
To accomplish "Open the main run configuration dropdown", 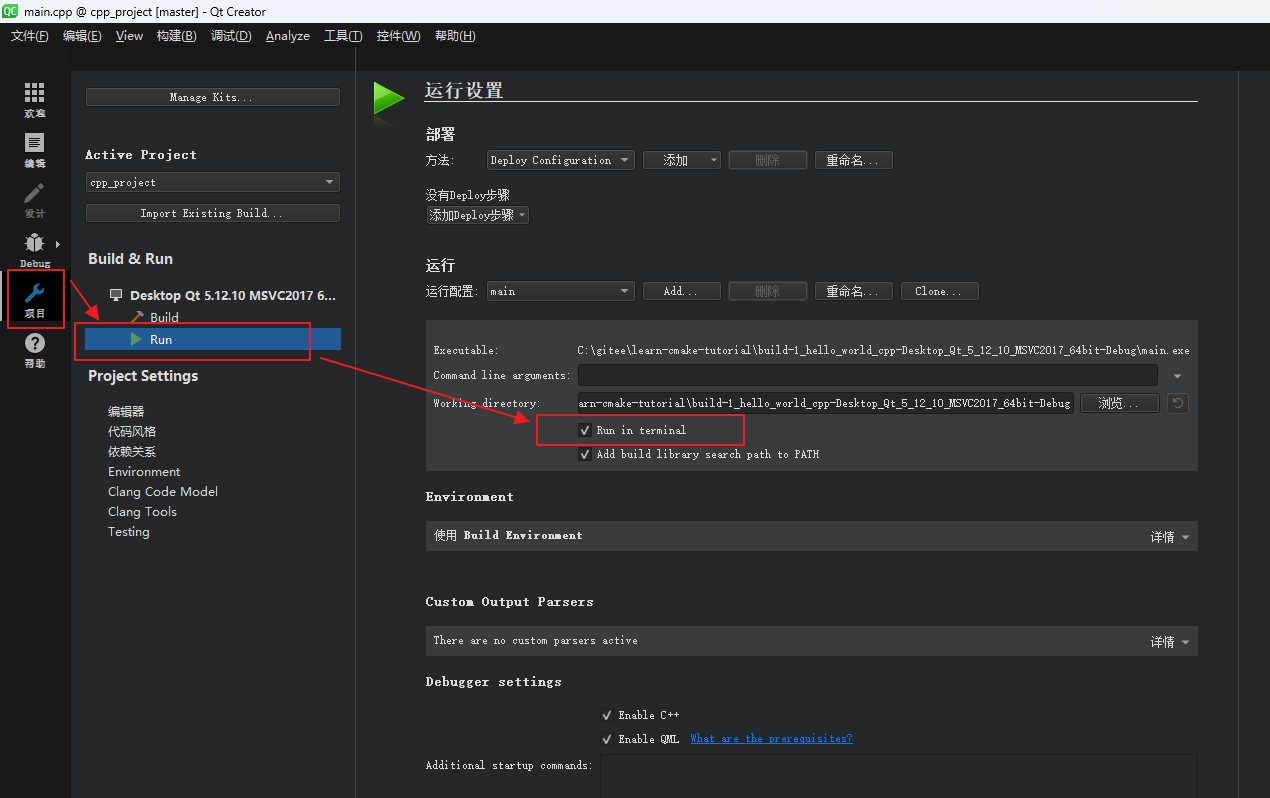I will point(560,290).
